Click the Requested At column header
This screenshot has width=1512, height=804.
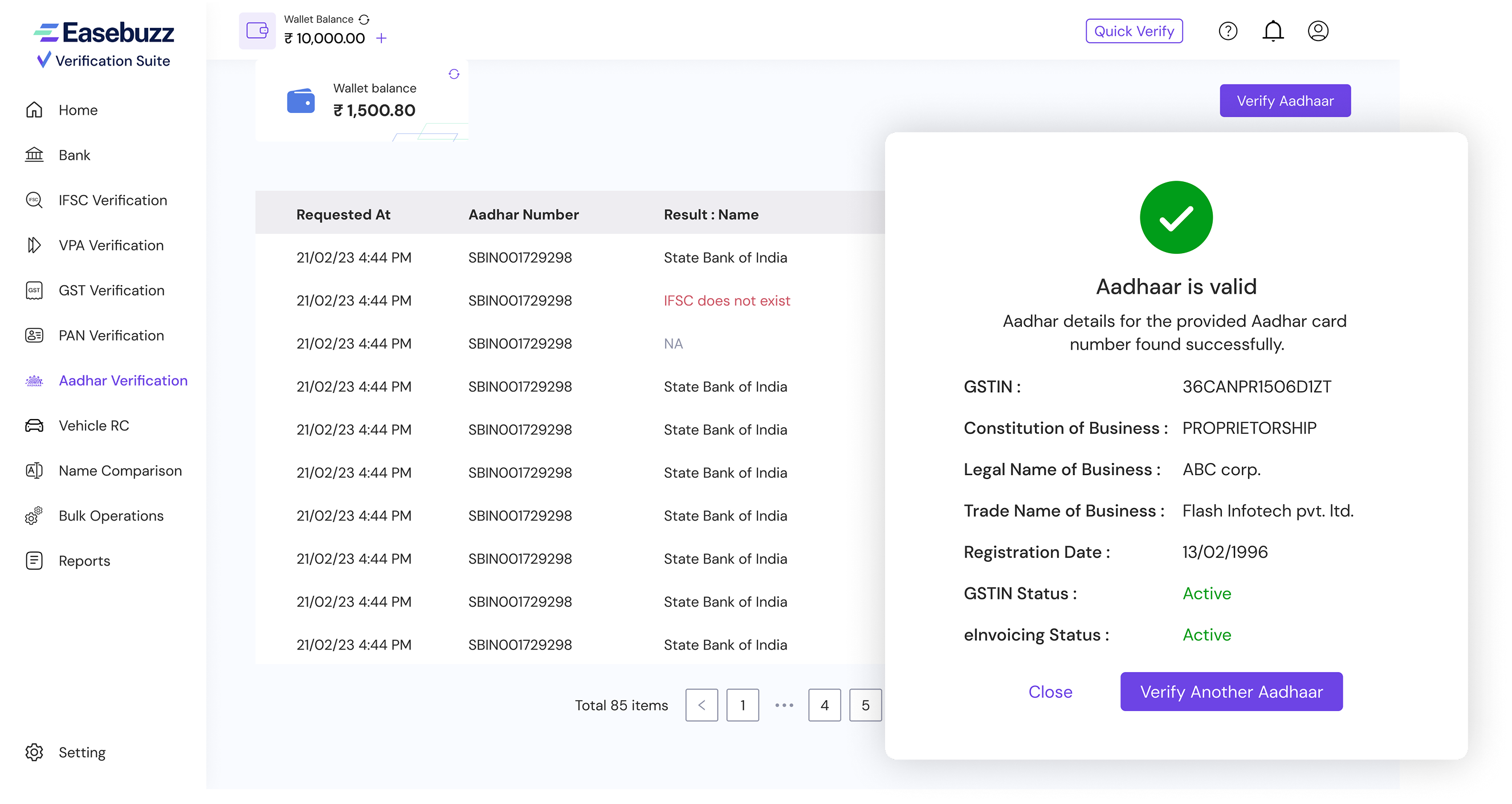(343, 215)
